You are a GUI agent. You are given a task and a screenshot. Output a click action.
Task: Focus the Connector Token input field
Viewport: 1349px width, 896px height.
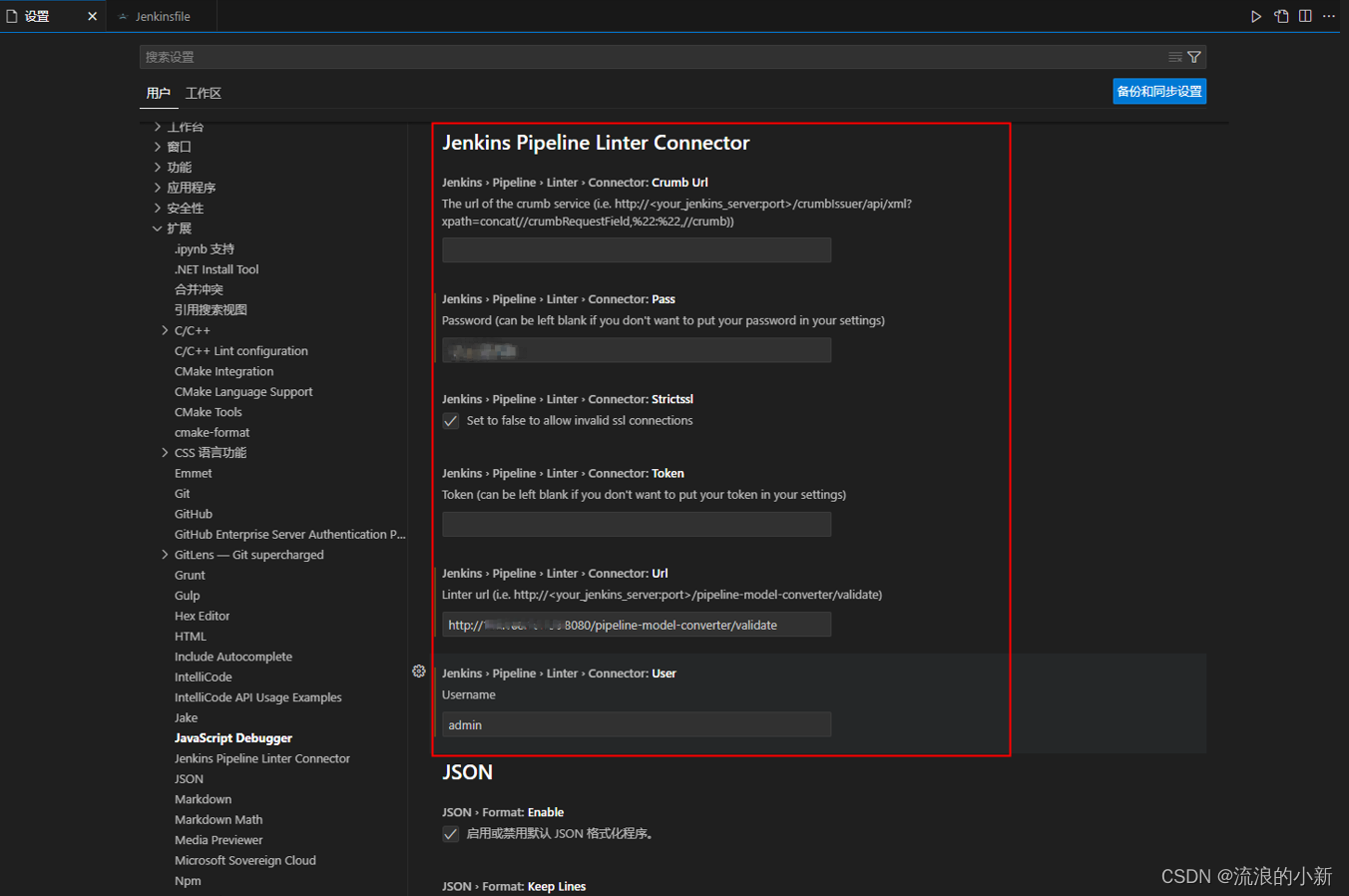click(x=637, y=524)
